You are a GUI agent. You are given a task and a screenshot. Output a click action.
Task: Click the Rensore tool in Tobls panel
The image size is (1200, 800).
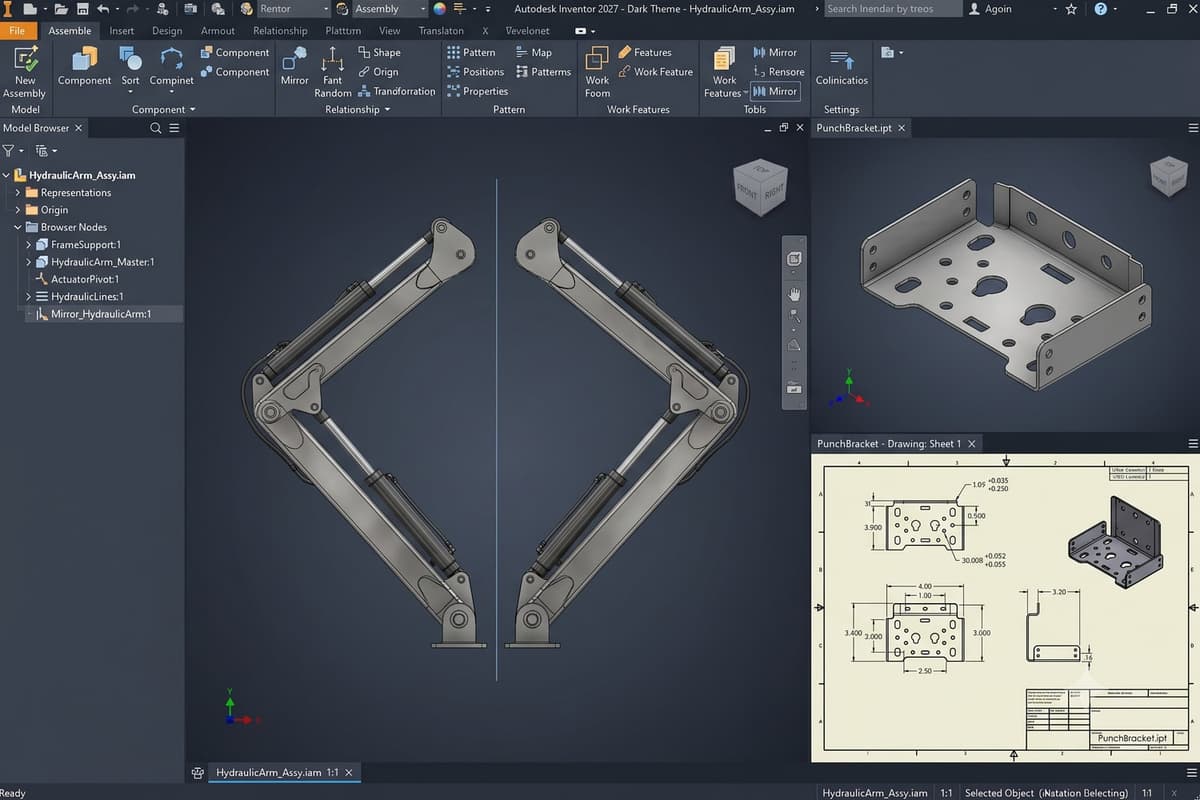click(778, 72)
